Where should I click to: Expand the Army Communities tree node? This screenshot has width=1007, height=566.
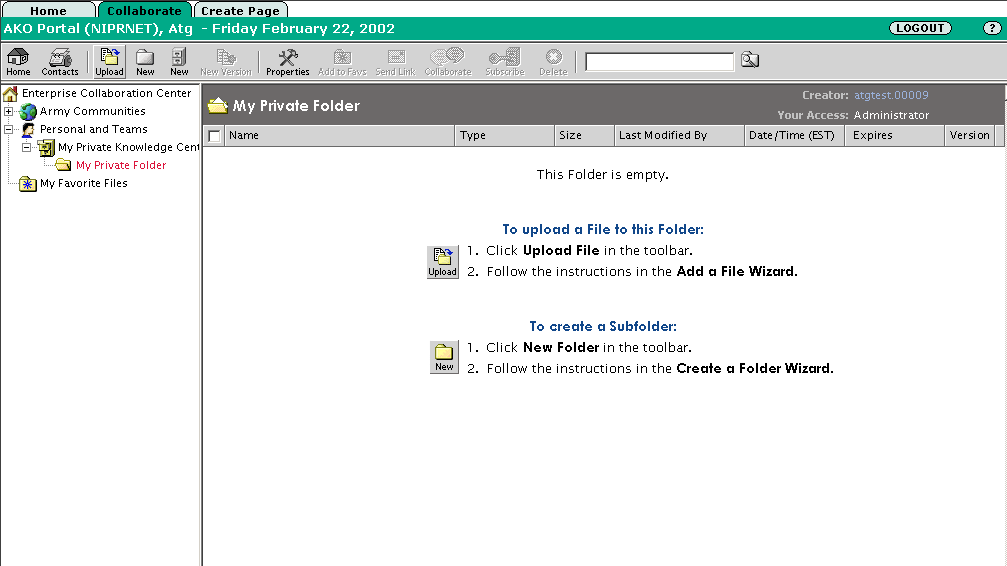pos(9,112)
